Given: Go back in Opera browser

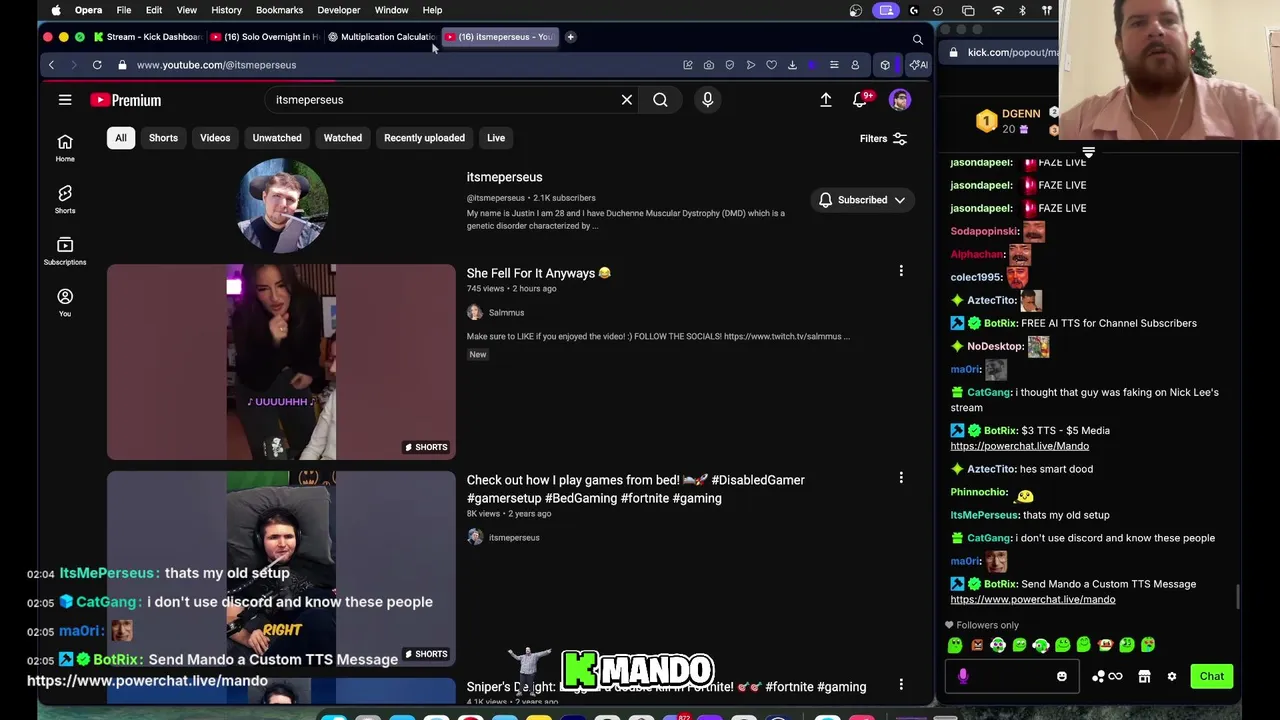Looking at the screenshot, I should (x=51, y=65).
